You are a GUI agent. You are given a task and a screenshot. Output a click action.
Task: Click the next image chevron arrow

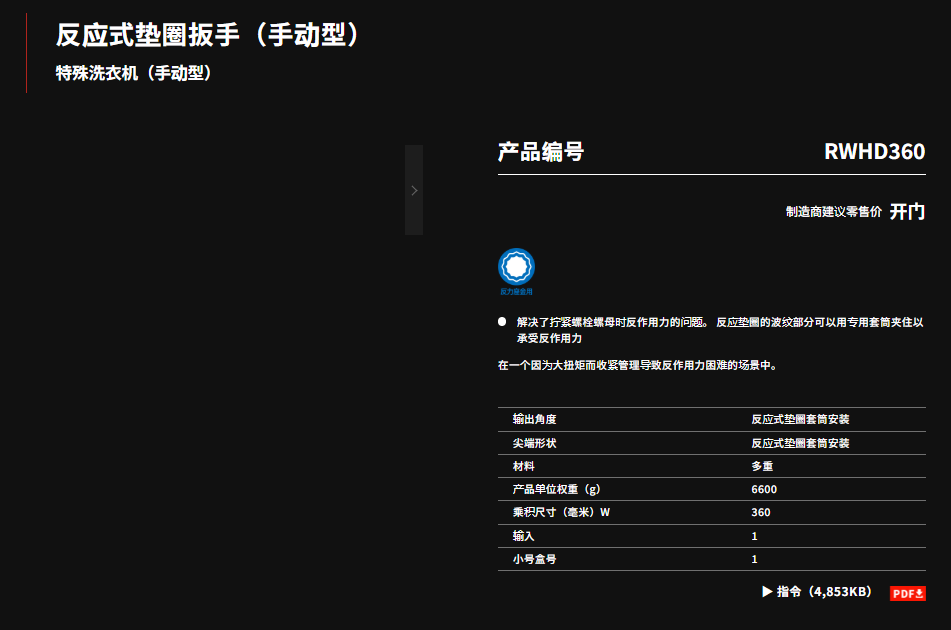pos(414,190)
